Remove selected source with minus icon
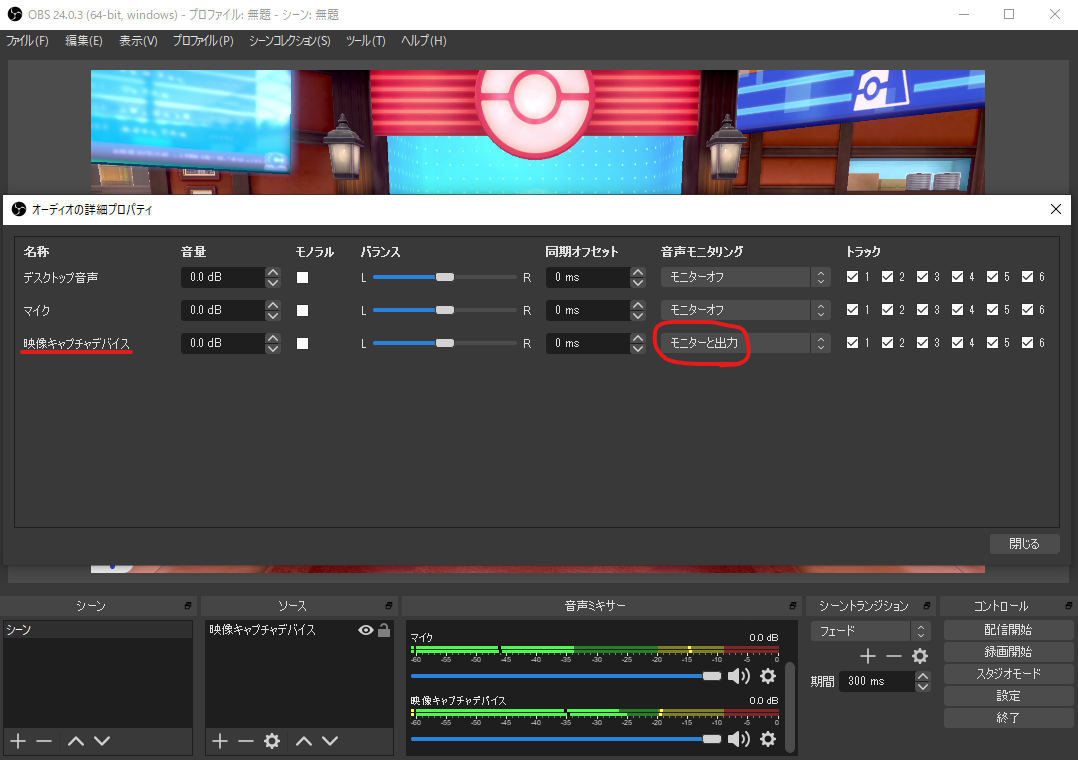Image resolution: width=1078 pixels, height=760 pixels. coord(245,741)
